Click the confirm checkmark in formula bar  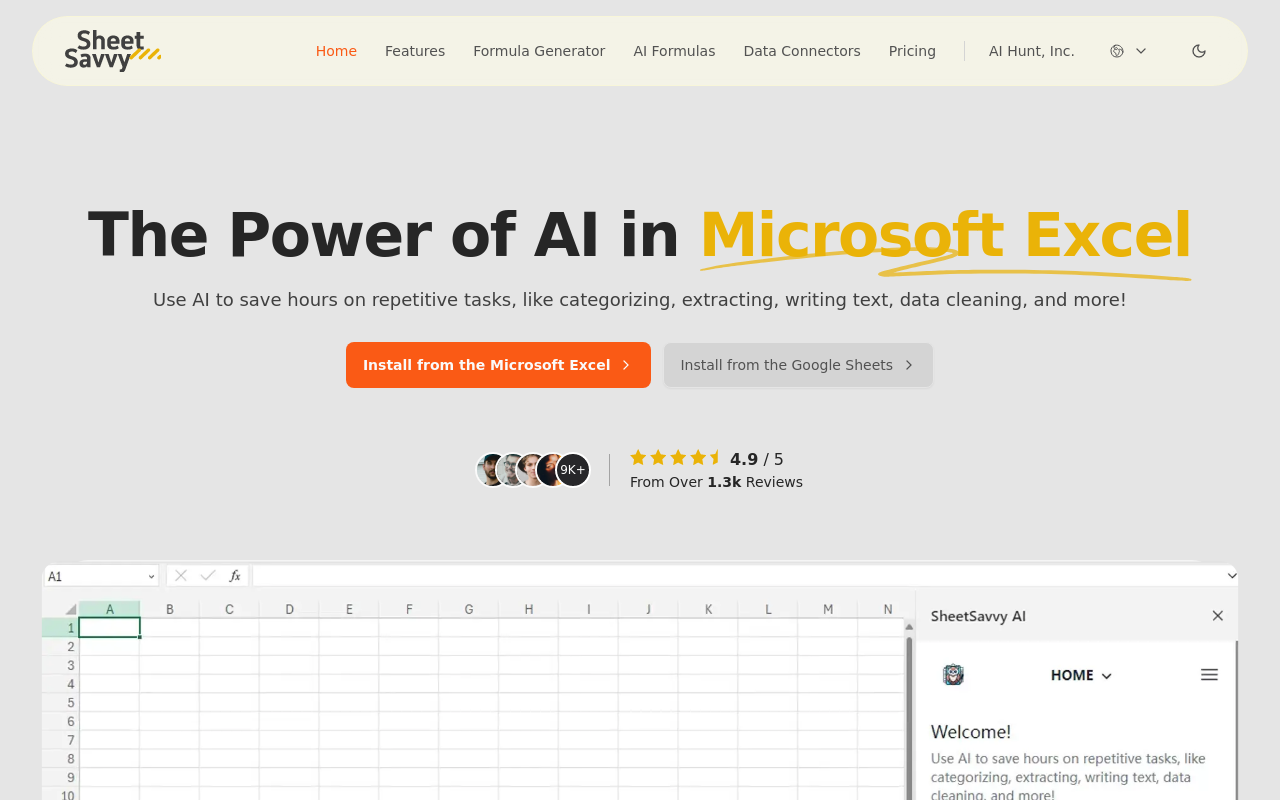[x=208, y=575]
